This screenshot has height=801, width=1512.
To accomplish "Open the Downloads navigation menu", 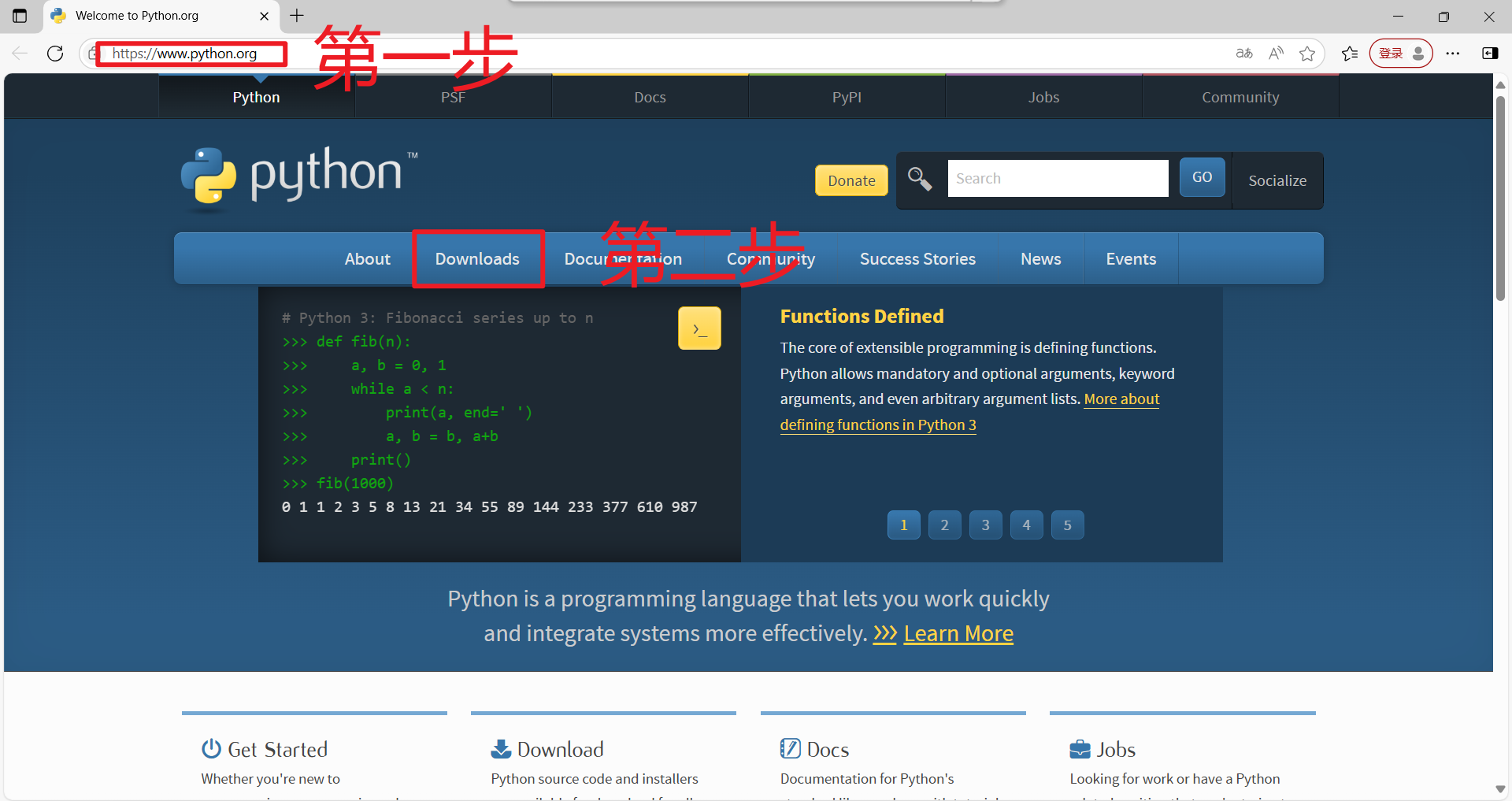I will tap(477, 259).
